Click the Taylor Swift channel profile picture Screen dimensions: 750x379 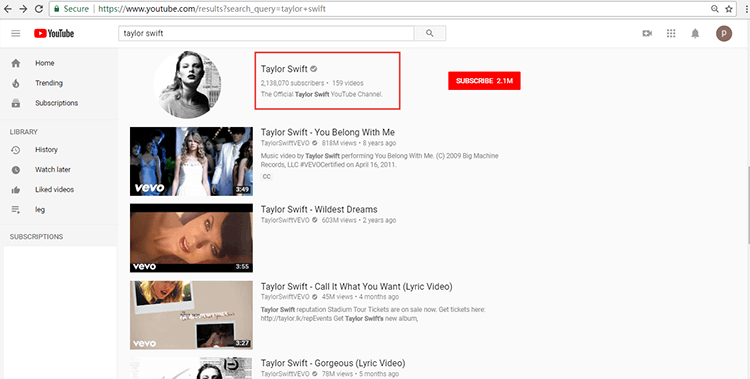(187, 84)
